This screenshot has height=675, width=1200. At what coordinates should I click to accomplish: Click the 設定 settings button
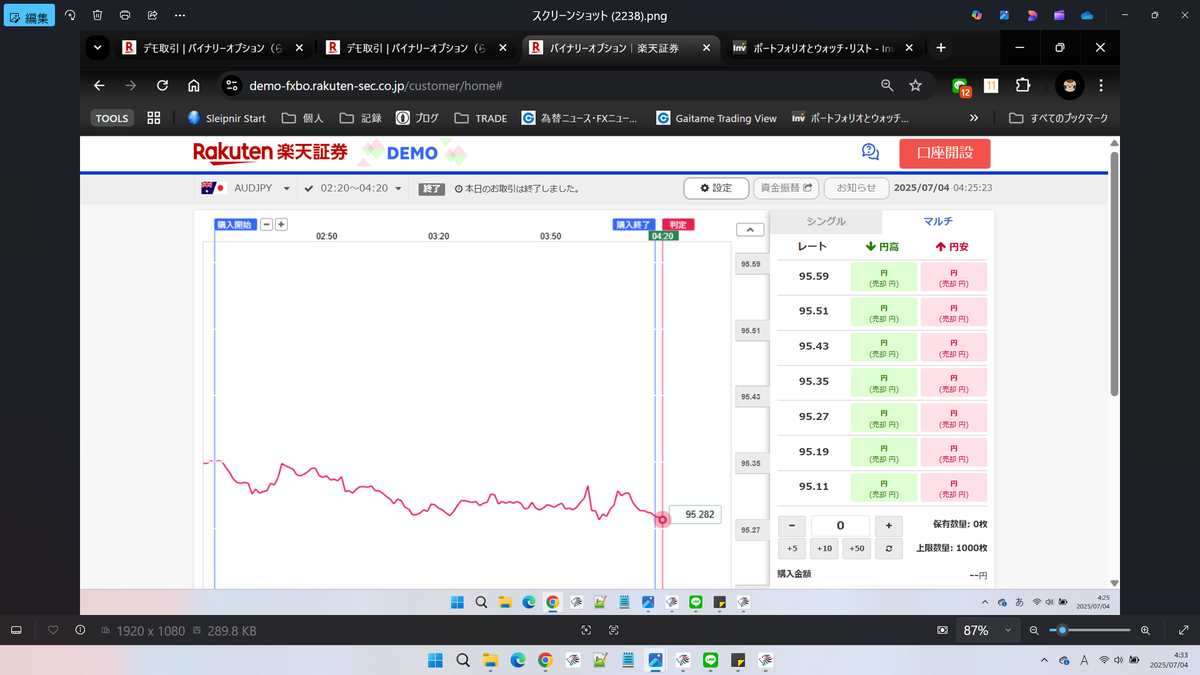coord(716,188)
